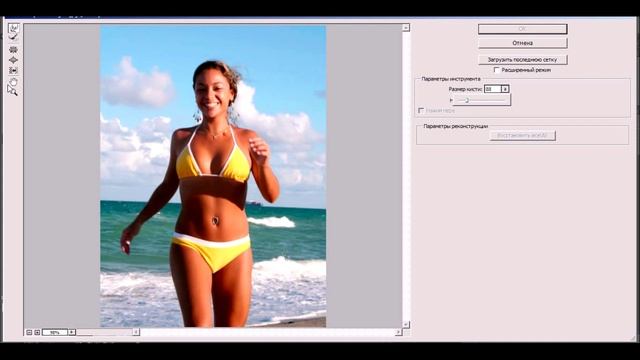Click the preview vertical scrollbar up arrow
The width and height of the screenshot is (640, 360).
[x=406, y=28]
